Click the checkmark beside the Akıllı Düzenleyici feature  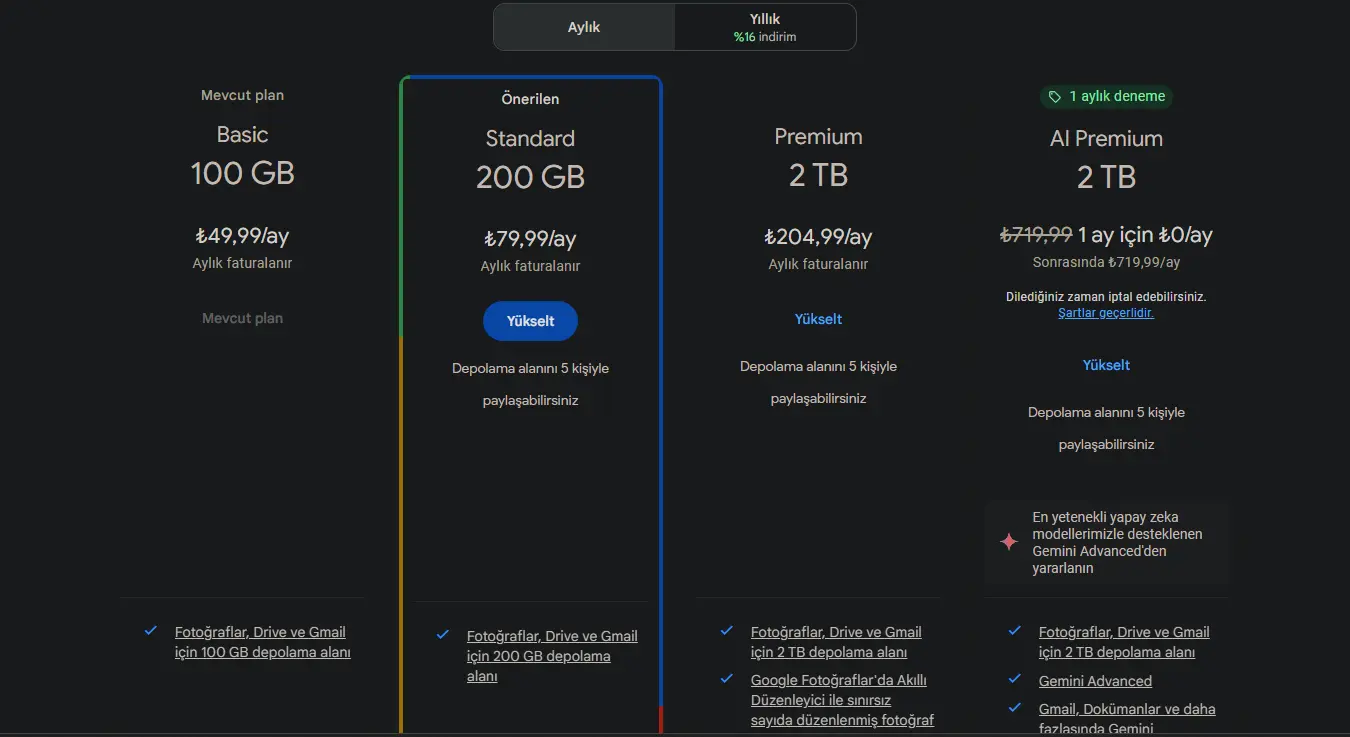pos(726,679)
